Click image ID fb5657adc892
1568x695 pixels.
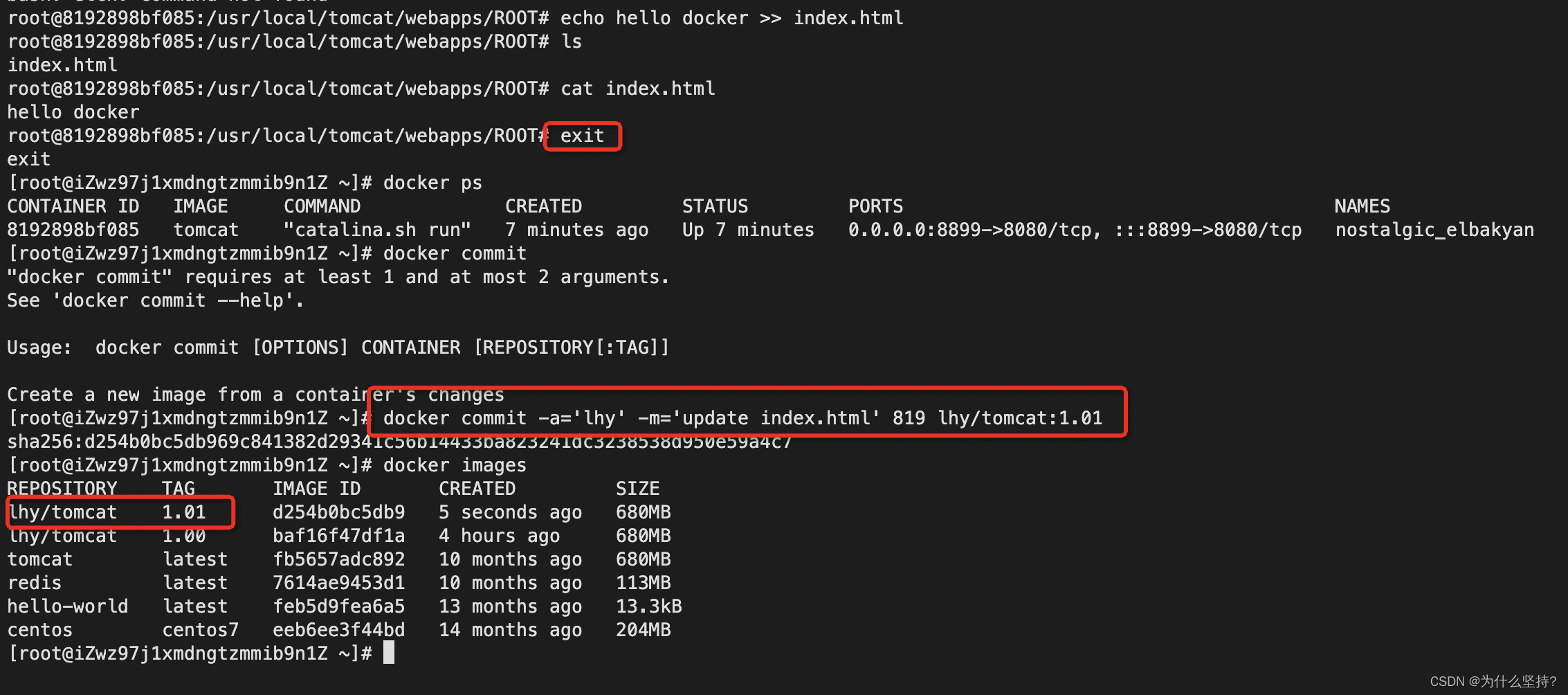click(x=338, y=559)
